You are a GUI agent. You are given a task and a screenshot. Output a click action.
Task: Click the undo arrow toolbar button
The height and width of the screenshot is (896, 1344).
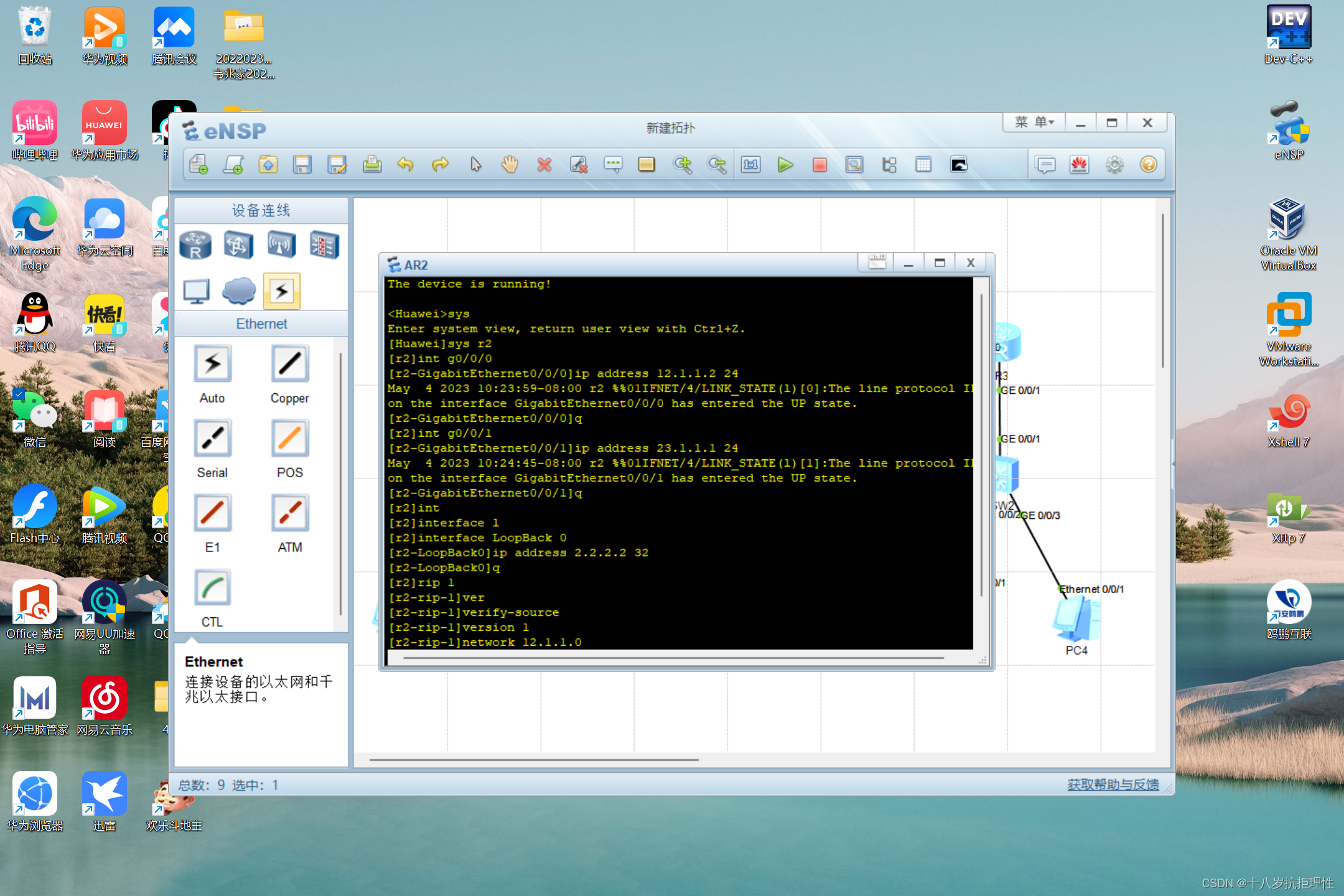tap(406, 165)
